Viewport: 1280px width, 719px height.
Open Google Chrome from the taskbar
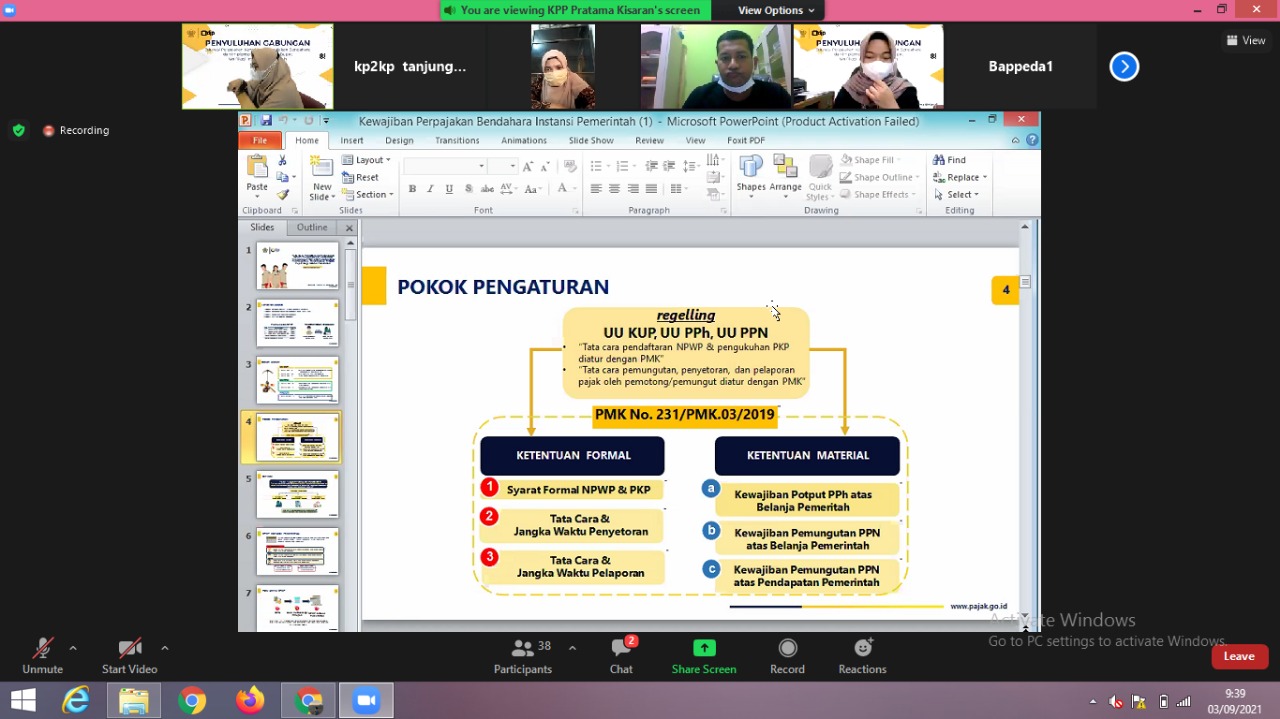click(192, 701)
